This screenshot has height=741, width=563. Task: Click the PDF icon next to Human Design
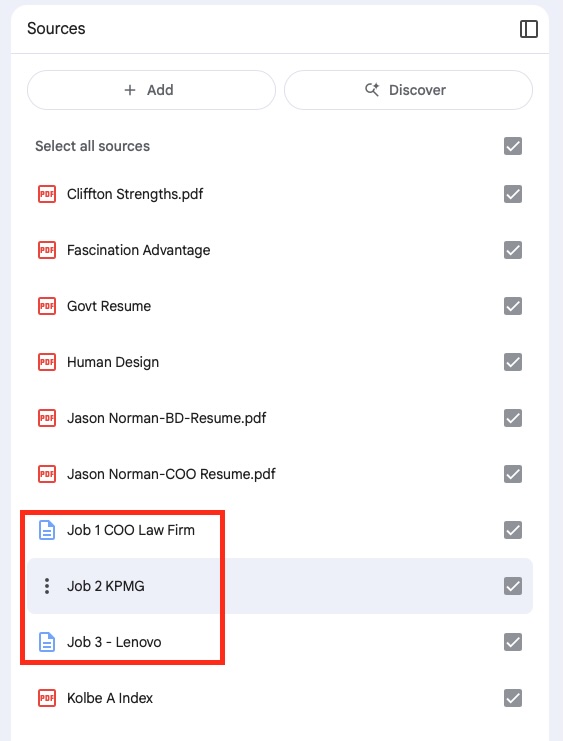(47, 362)
